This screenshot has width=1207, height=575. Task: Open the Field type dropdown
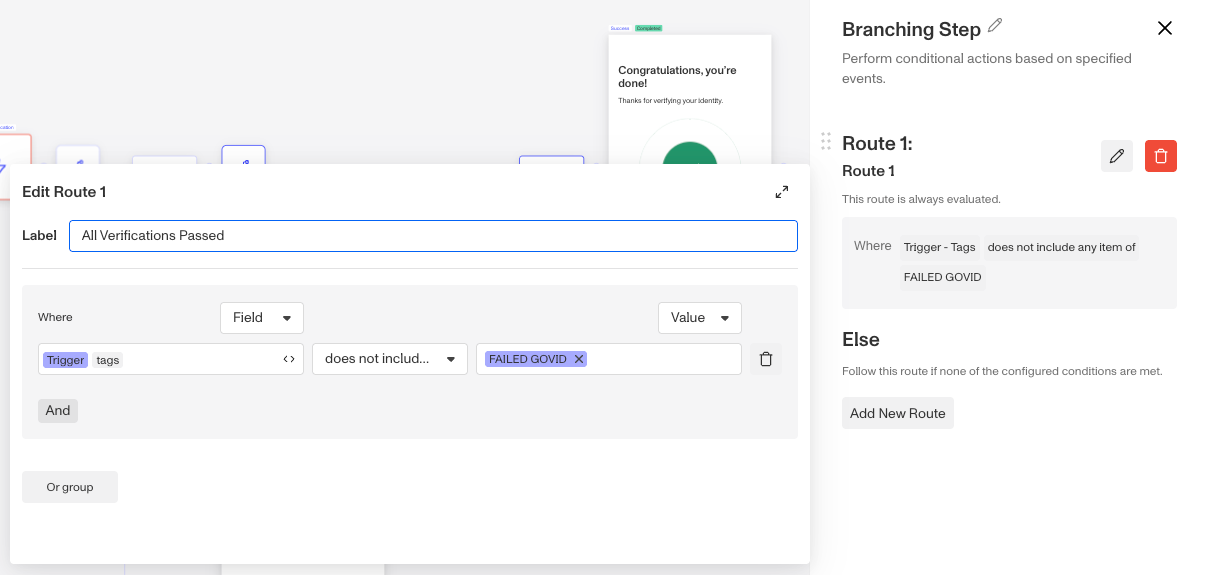click(x=262, y=318)
